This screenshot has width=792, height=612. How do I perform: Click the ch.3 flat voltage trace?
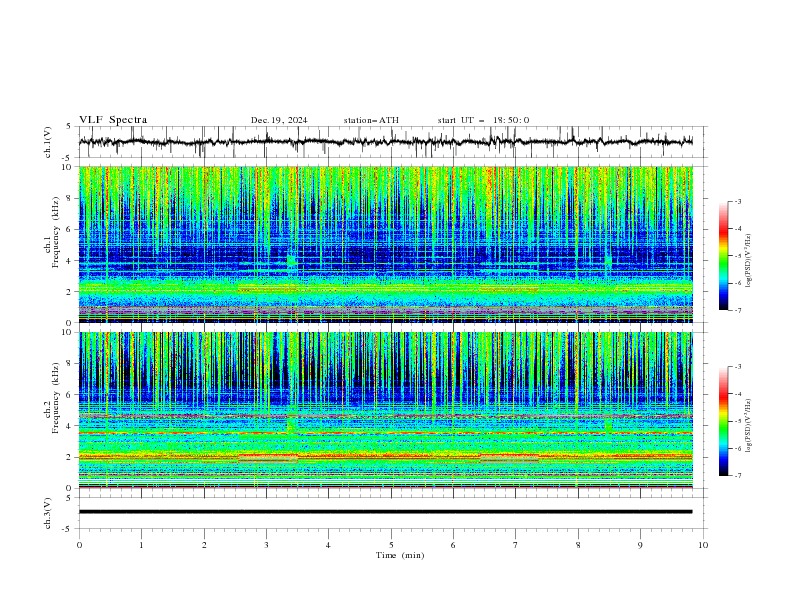click(x=385, y=512)
